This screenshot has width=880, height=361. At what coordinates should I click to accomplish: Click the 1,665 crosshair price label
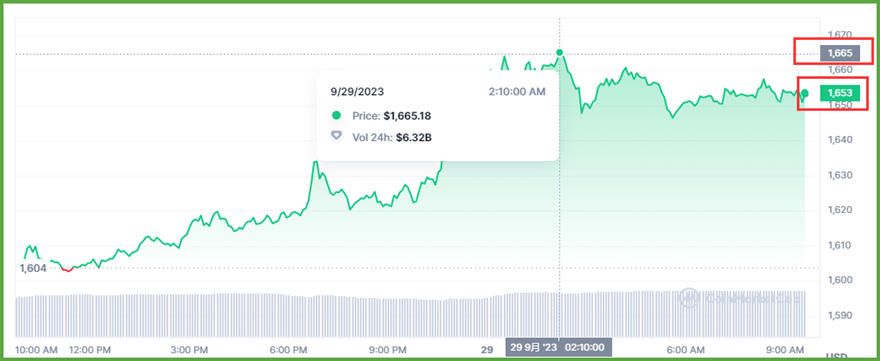coord(840,53)
